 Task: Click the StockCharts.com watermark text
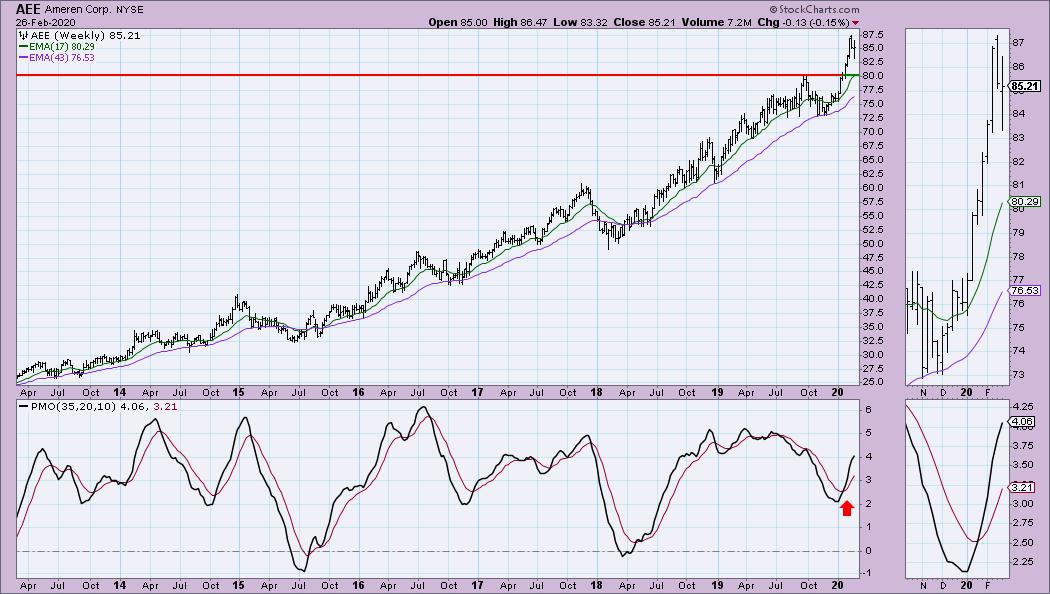(814, 9)
